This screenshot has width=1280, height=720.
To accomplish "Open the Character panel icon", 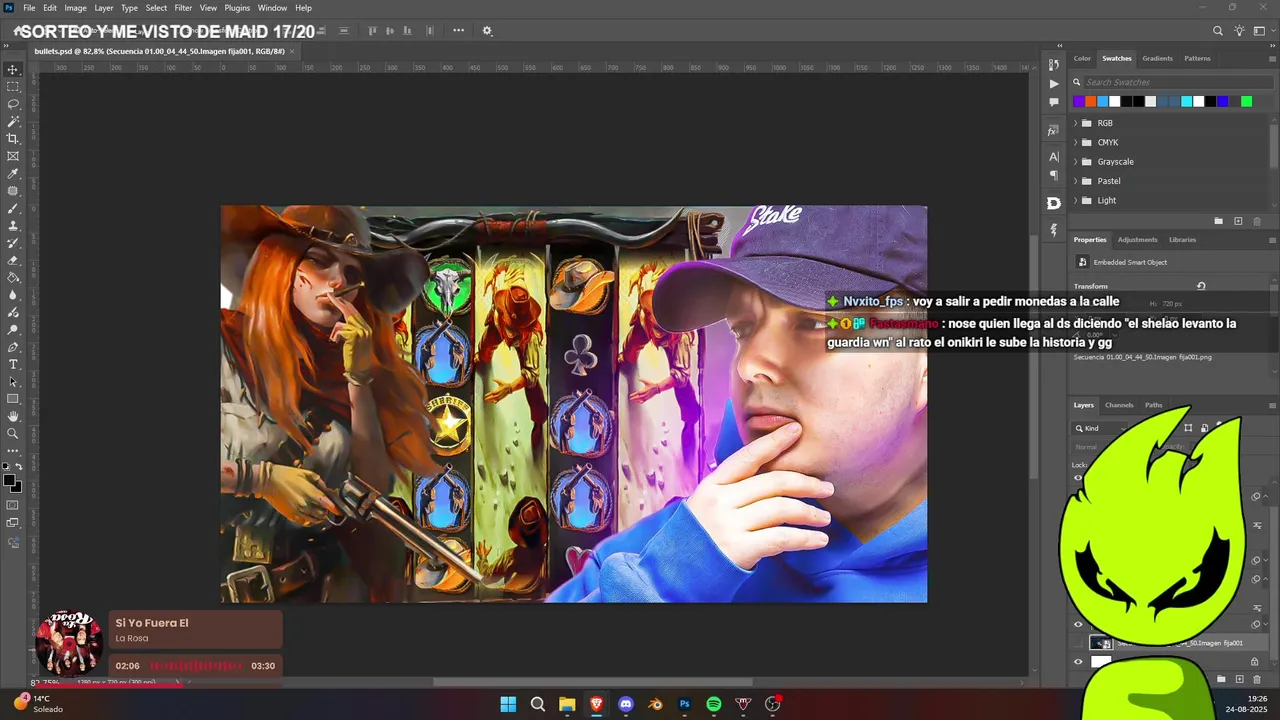I will click(x=1053, y=157).
